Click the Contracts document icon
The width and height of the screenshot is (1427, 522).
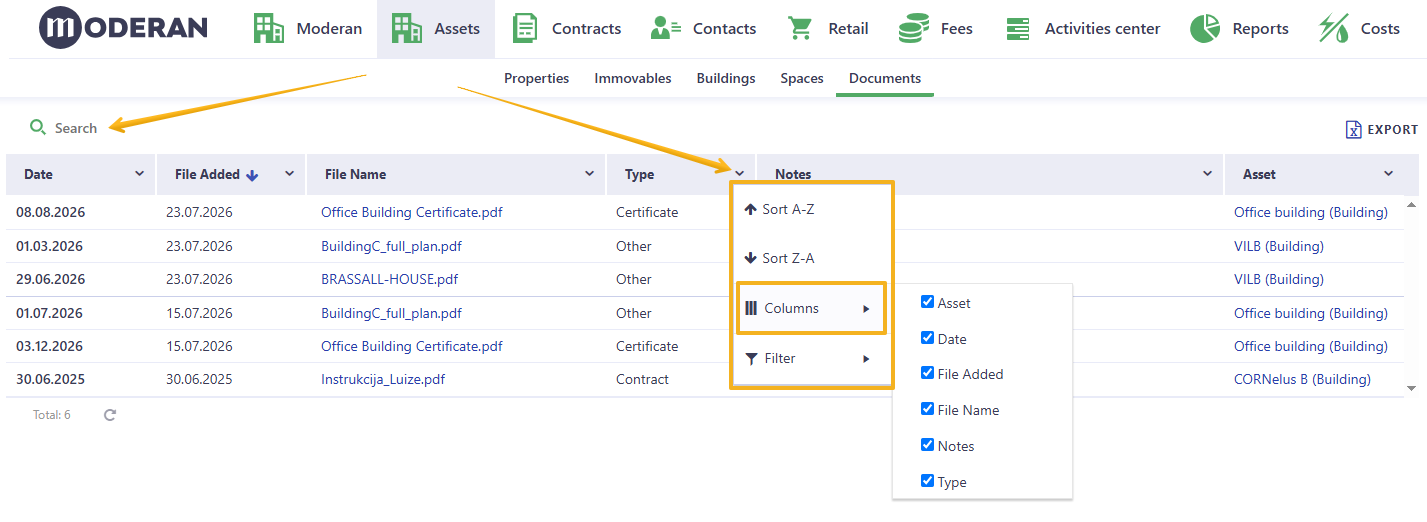click(524, 28)
